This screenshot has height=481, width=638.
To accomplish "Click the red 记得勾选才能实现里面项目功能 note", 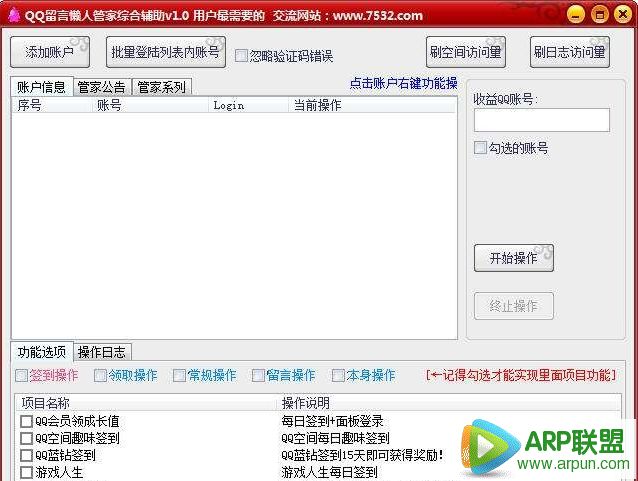I will pyautogui.click(x=521, y=375).
